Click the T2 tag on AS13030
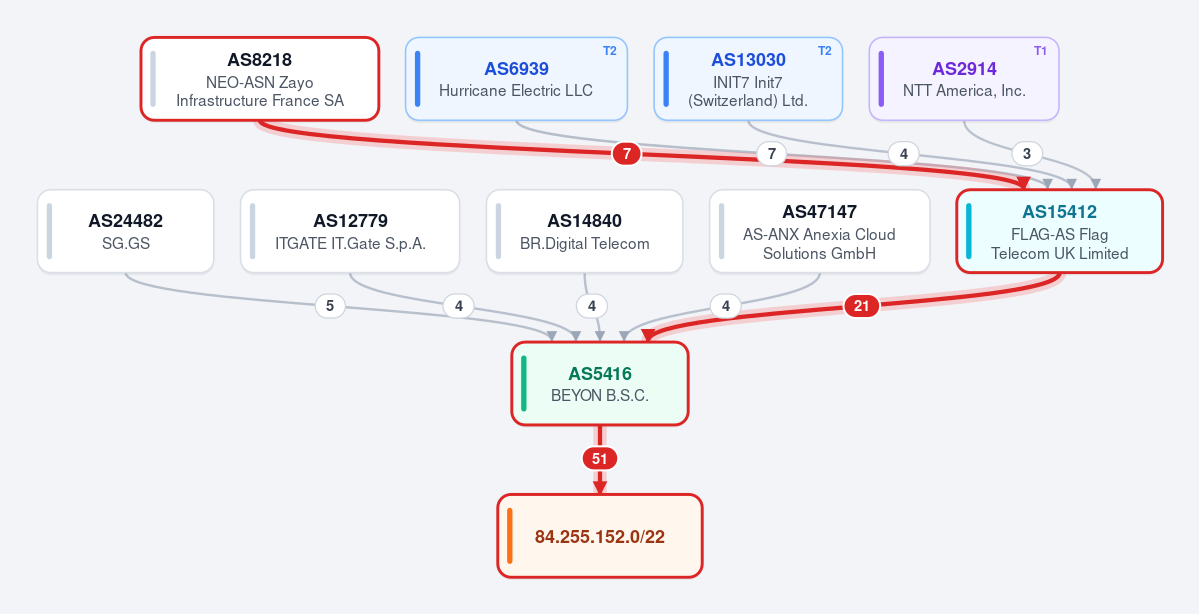Viewport: 1199px width, 614px height. [x=824, y=50]
